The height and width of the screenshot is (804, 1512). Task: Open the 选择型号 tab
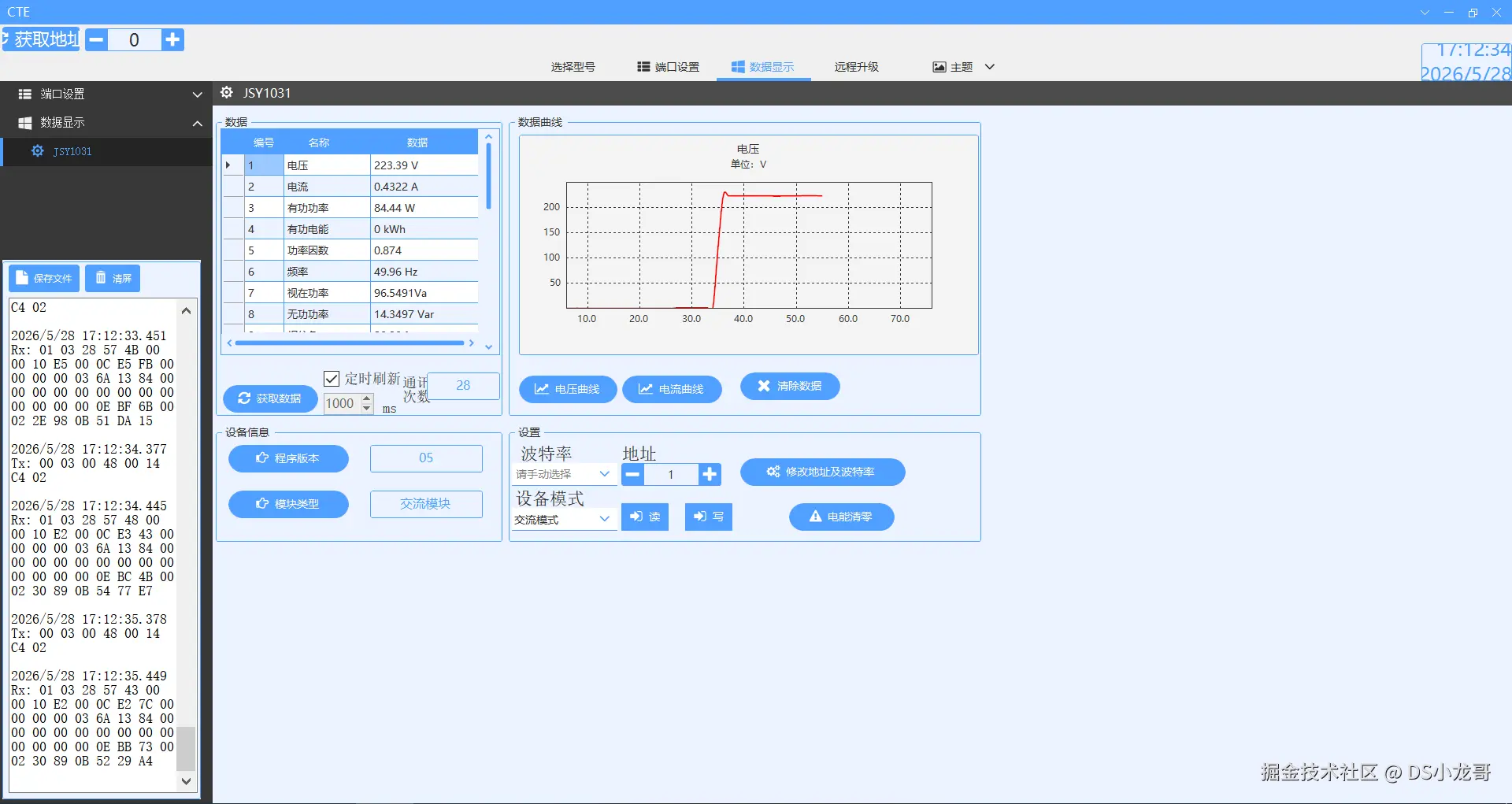[573, 67]
